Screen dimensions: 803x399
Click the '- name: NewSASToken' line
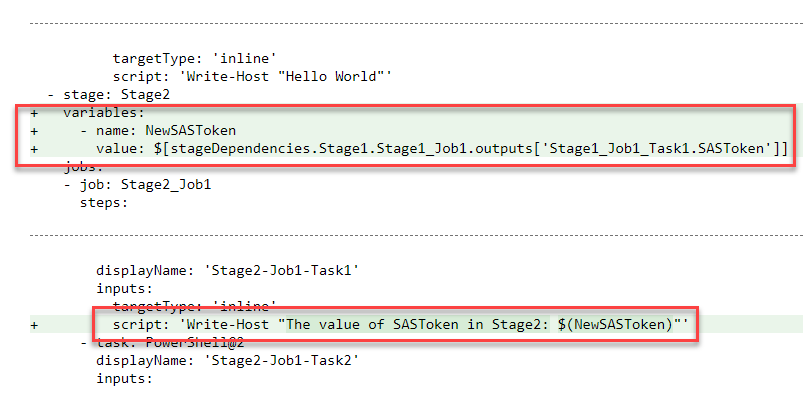(x=158, y=131)
